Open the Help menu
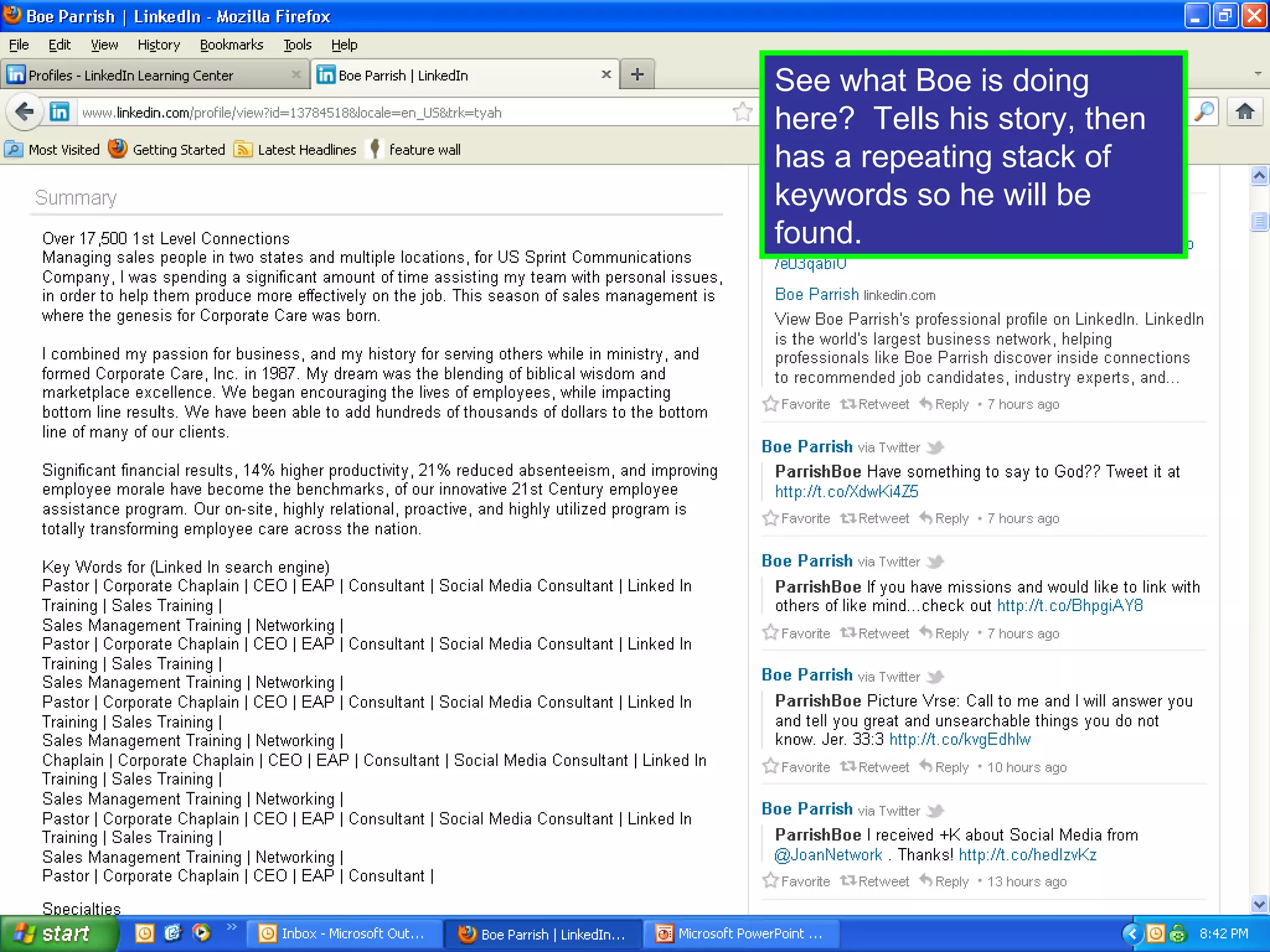Screen dimensions: 1270x952 point(344,45)
